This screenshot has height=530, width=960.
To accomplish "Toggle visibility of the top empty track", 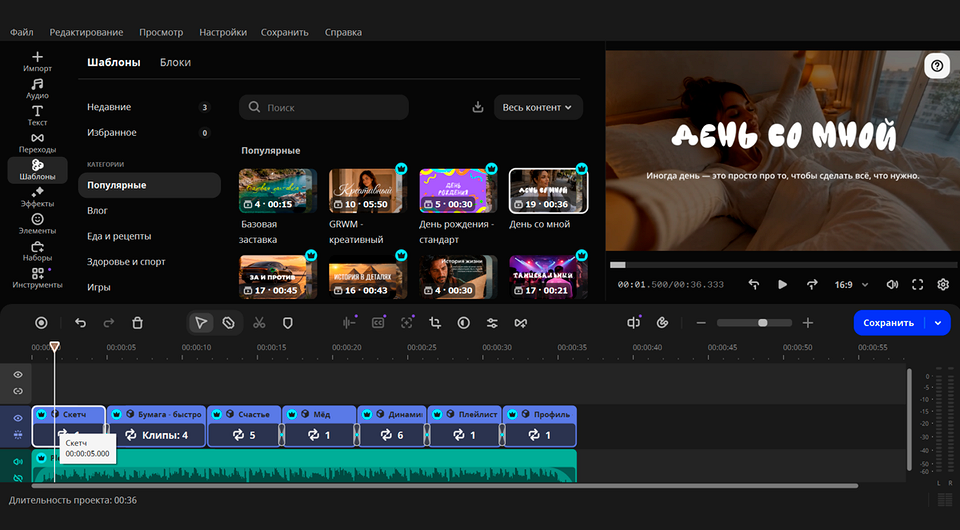I will 18,375.
